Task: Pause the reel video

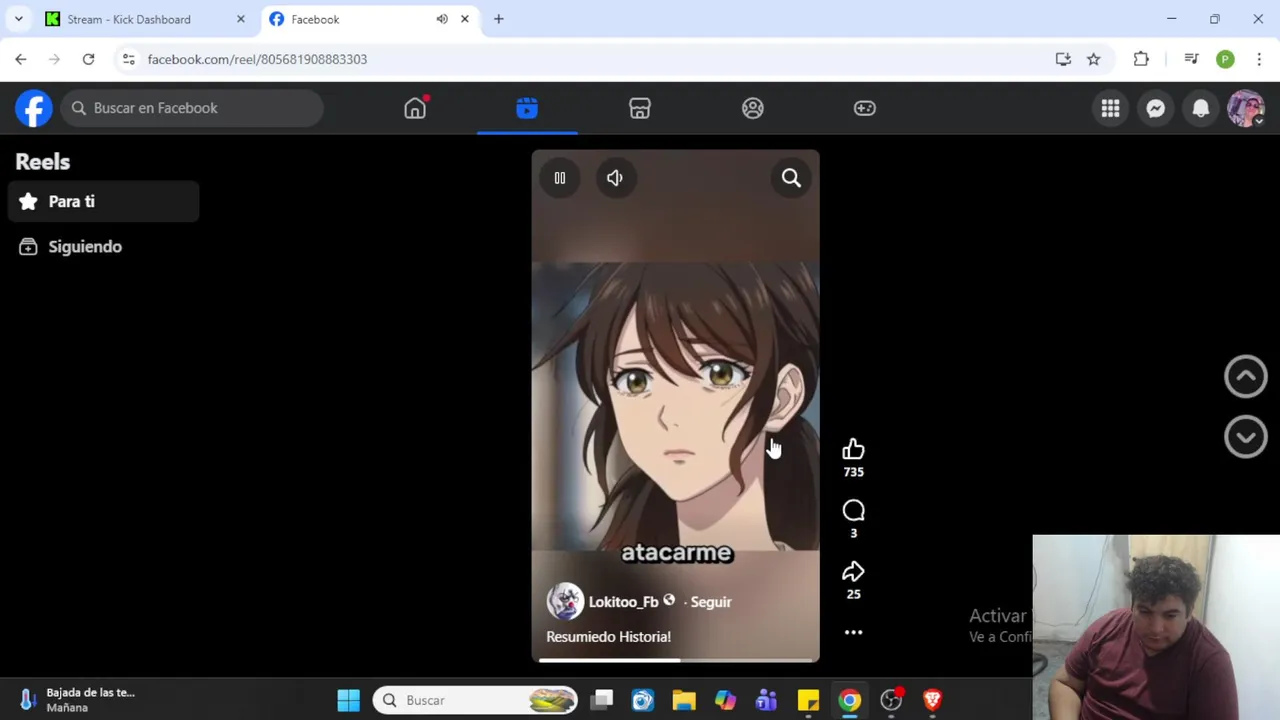Action: tap(560, 178)
